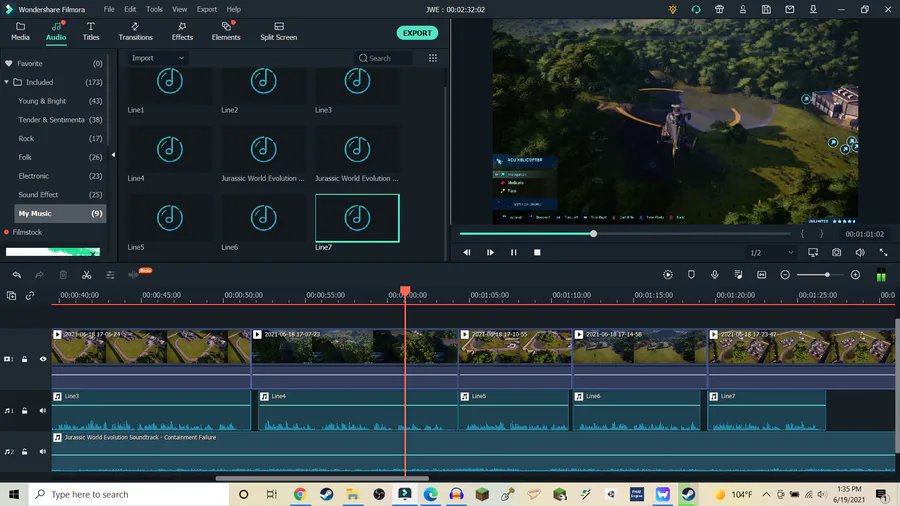Image resolution: width=900 pixels, height=506 pixels.
Task: Stop the preview playback
Action: point(537,252)
